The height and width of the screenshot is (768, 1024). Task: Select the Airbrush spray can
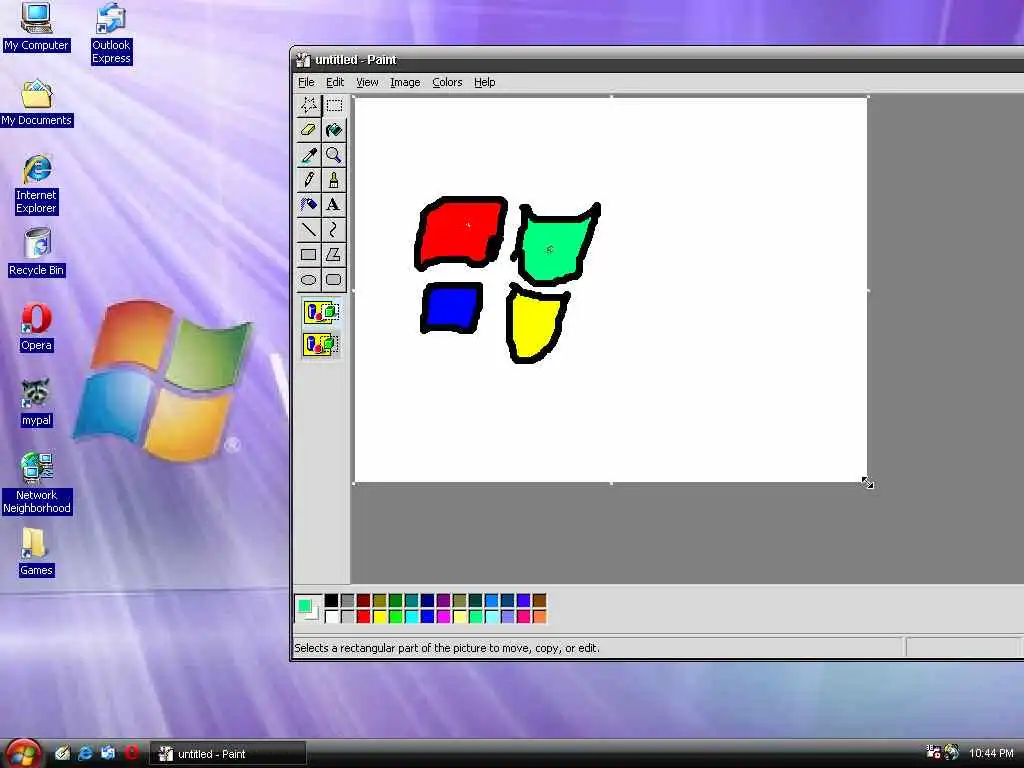point(309,204)
